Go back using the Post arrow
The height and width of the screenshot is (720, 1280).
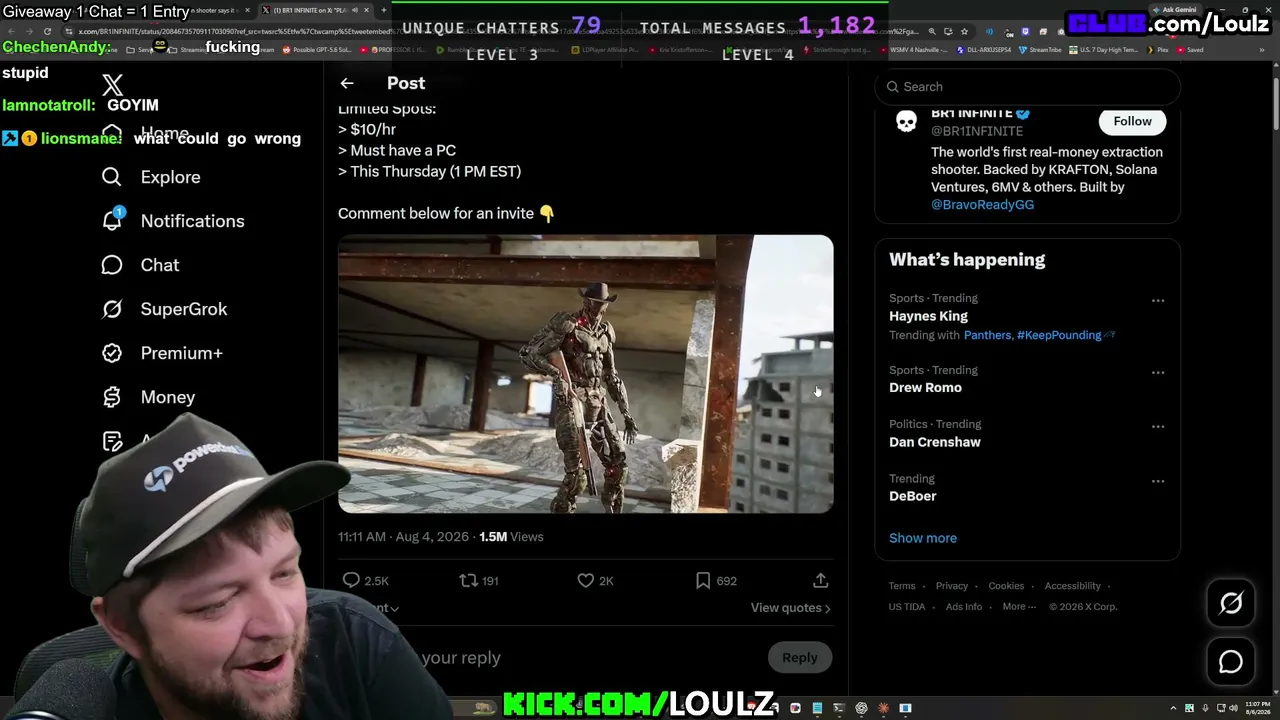coord(347,83)
